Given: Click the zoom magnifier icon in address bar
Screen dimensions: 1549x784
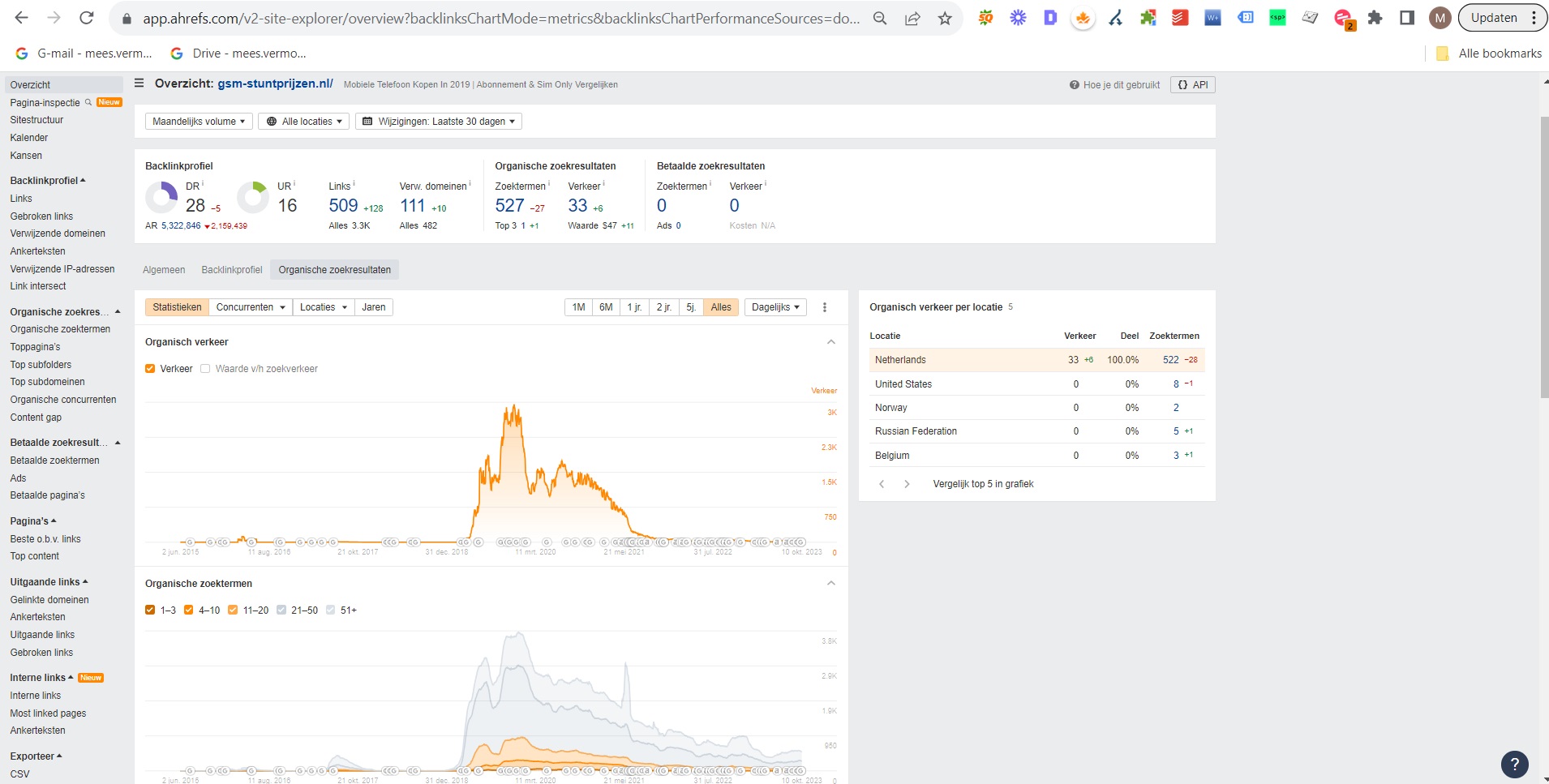Looking at the screenshot, I should 880,19.
